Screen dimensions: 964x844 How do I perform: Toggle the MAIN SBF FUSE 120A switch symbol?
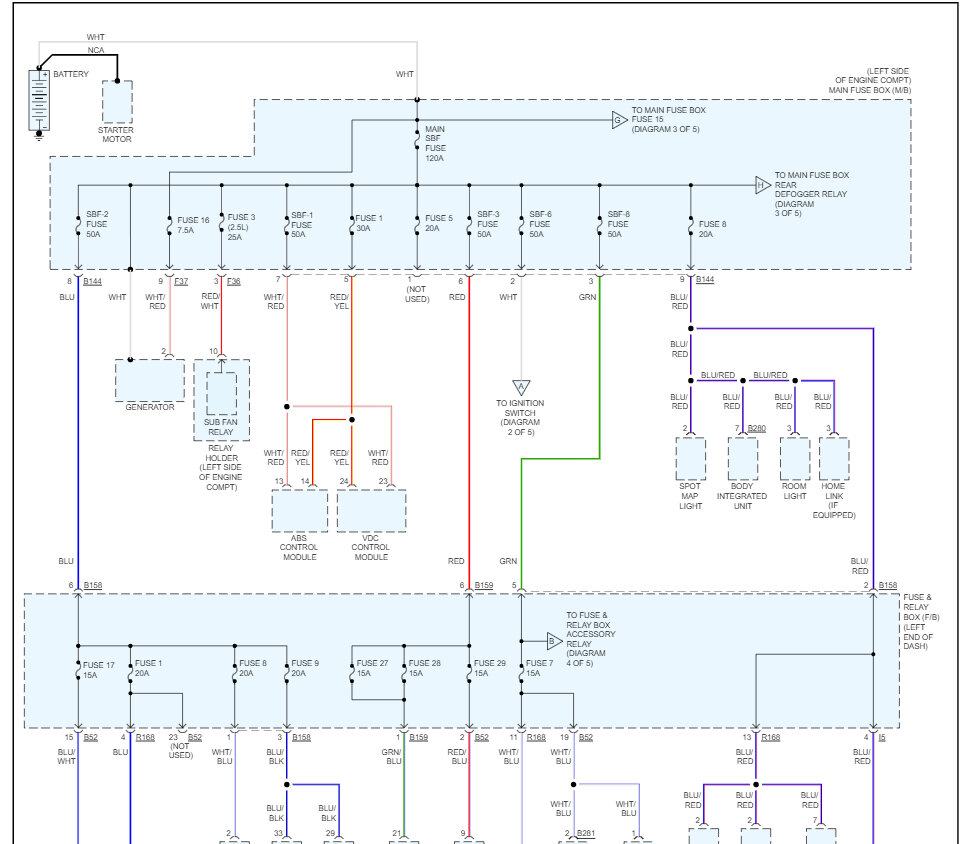click(416, 141)
